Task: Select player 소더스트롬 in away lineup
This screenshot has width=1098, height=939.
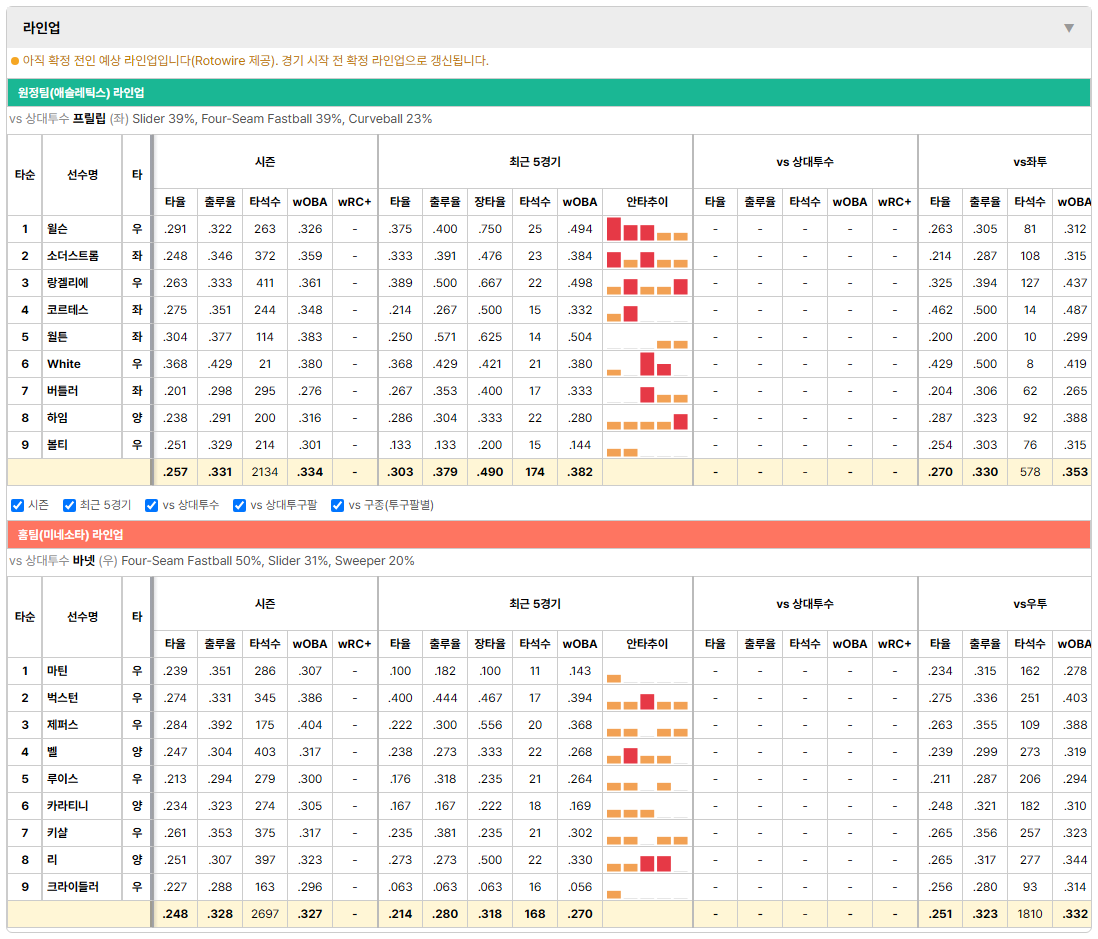Action: pos(73,256)
